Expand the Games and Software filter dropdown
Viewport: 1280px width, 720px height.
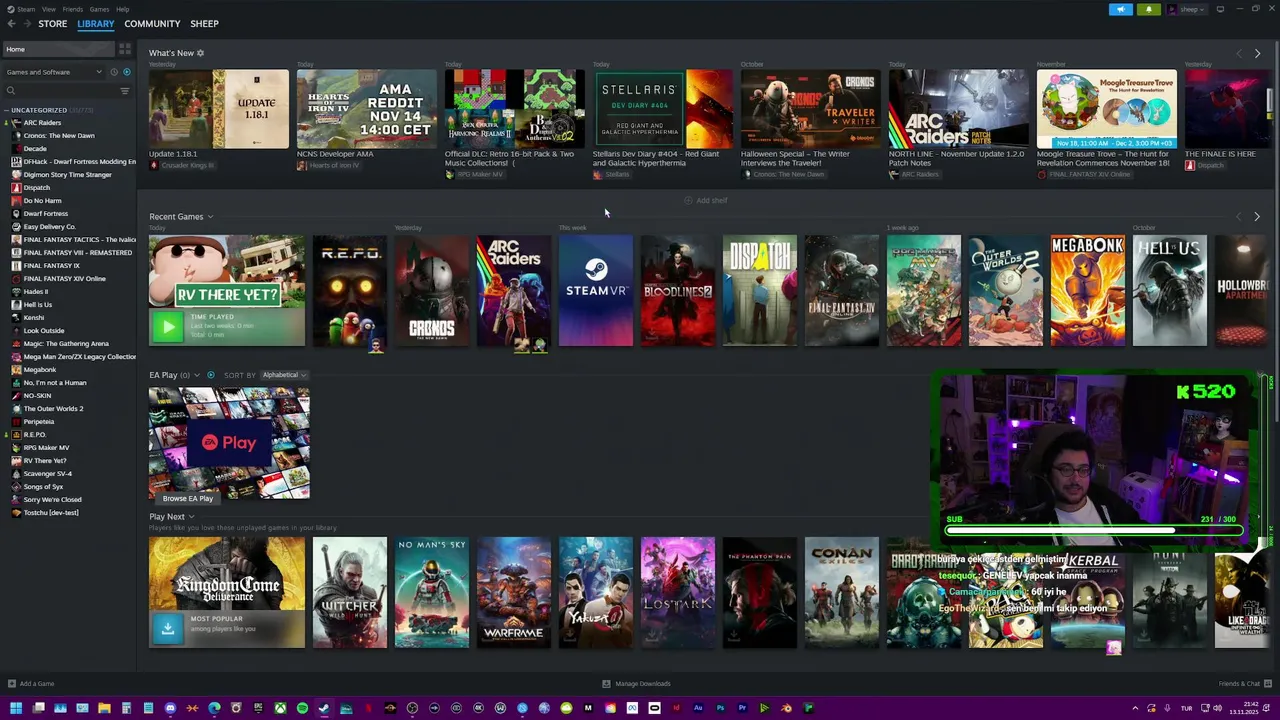[x=54, y=72]
